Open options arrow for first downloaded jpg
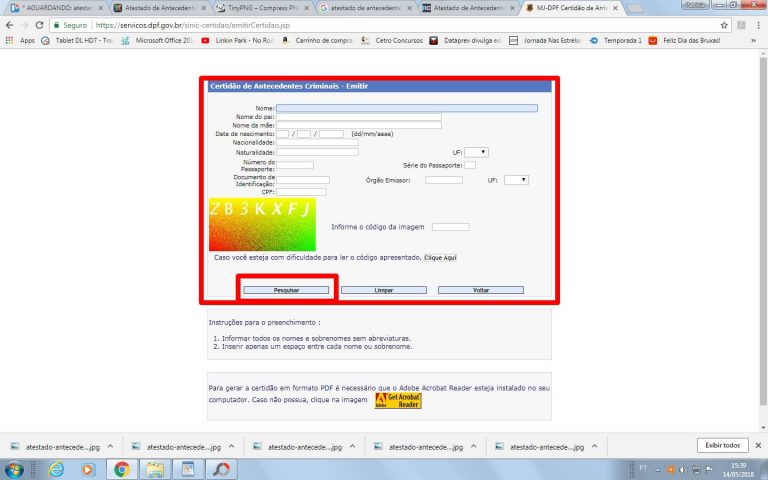Image resolution: width=768 pixels, height=480 pixels. tap(109, 447)
